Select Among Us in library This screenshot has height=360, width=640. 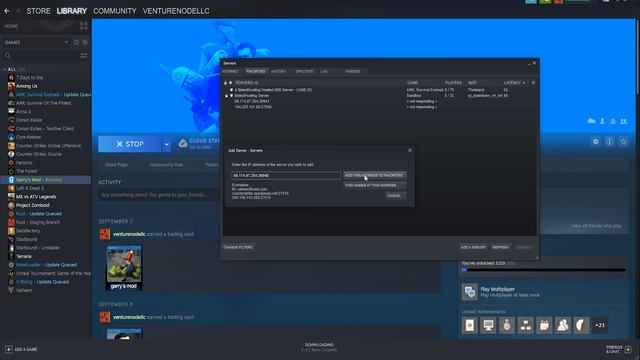[27, 86]
